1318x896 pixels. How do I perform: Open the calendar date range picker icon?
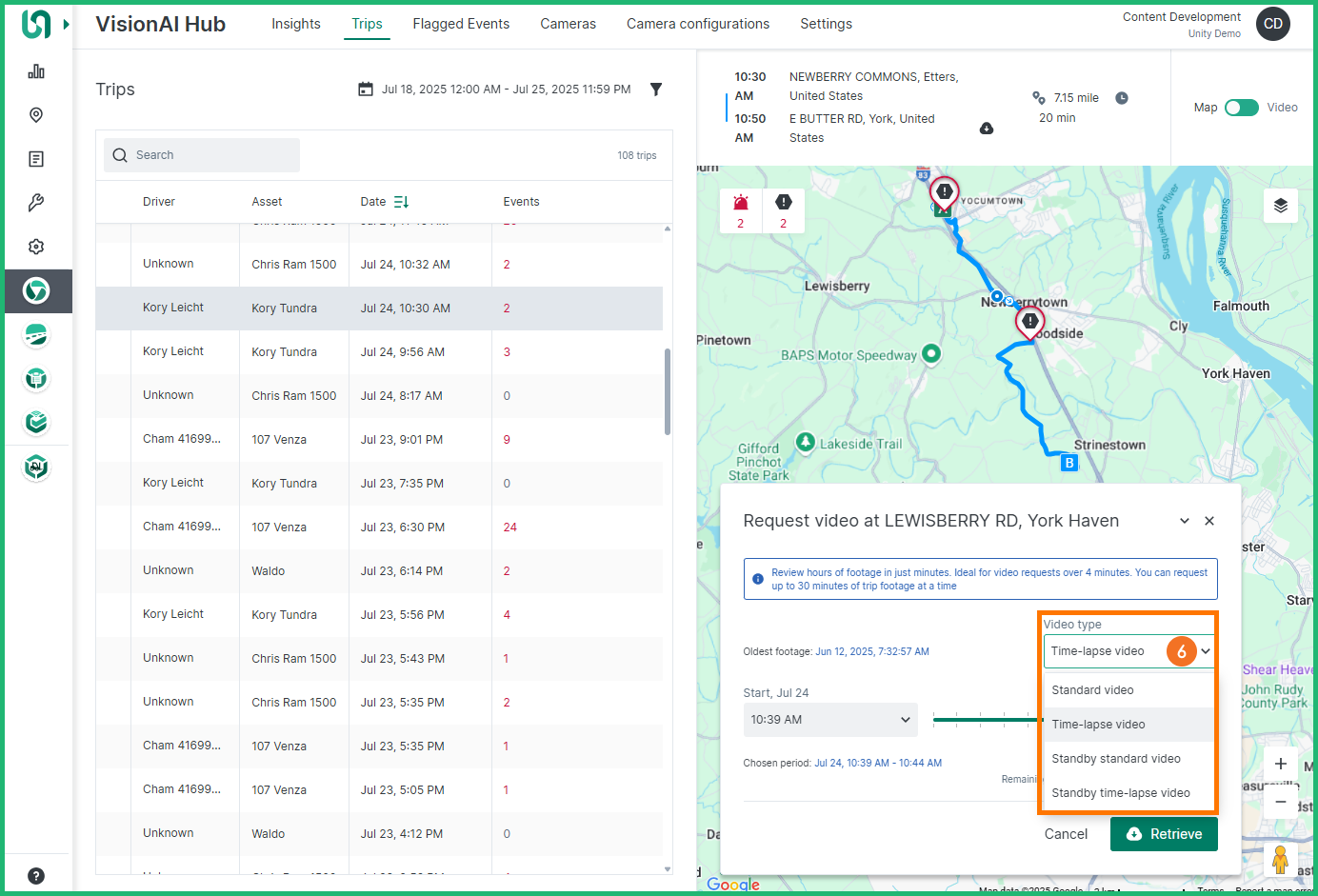366,90
